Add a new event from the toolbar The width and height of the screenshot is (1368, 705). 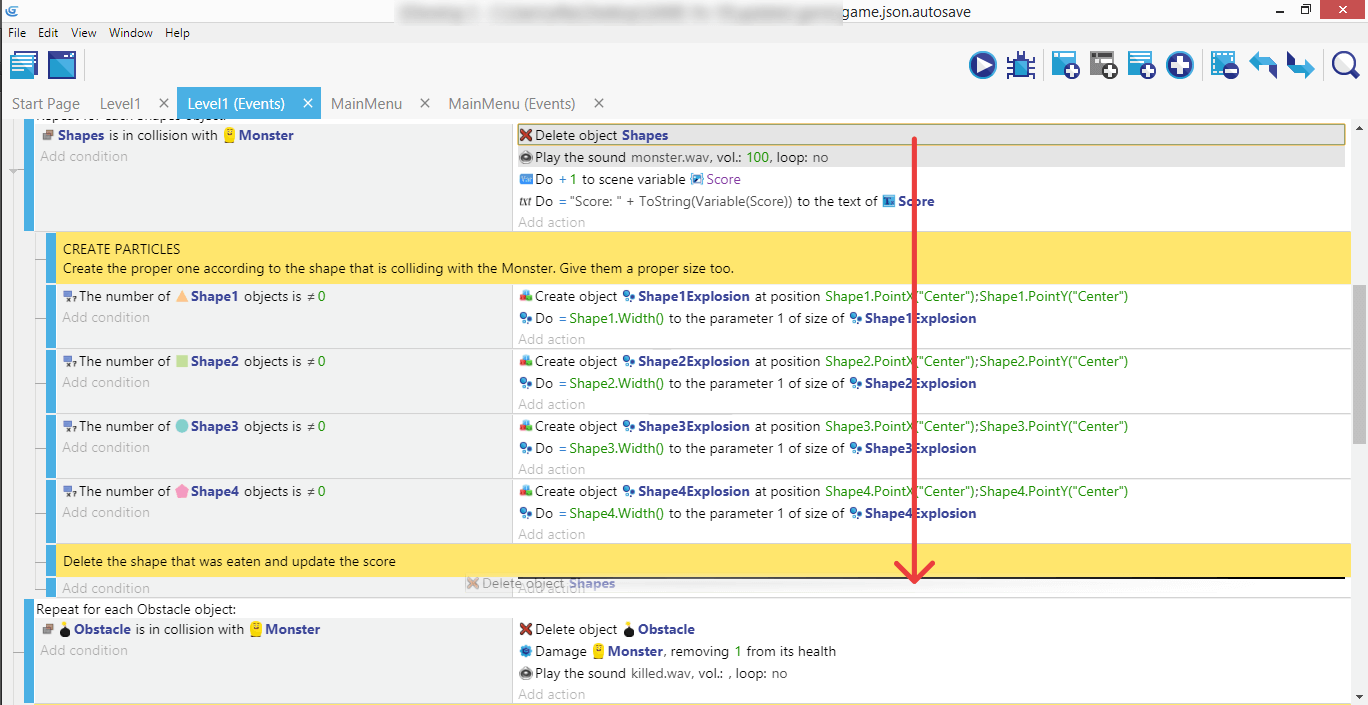click(x=1064, y=66)
